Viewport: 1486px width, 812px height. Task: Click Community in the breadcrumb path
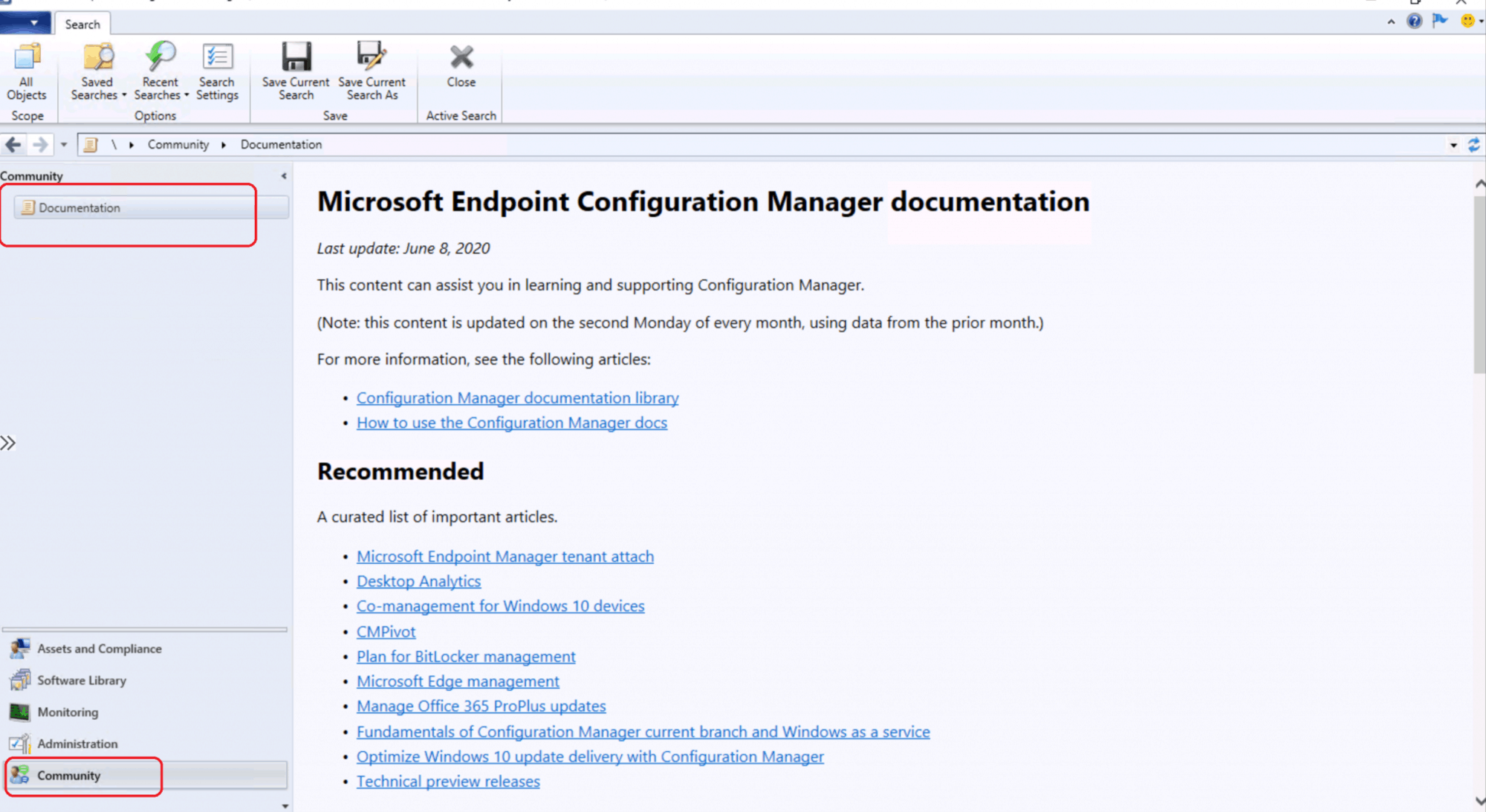[x=178, y=144]
